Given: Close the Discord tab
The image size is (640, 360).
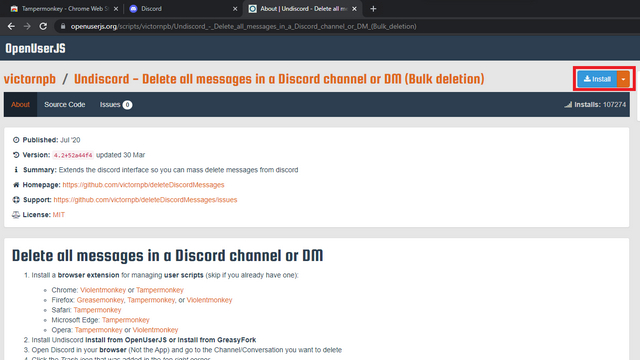Looking at the screenshot, I should click(235, 9).
